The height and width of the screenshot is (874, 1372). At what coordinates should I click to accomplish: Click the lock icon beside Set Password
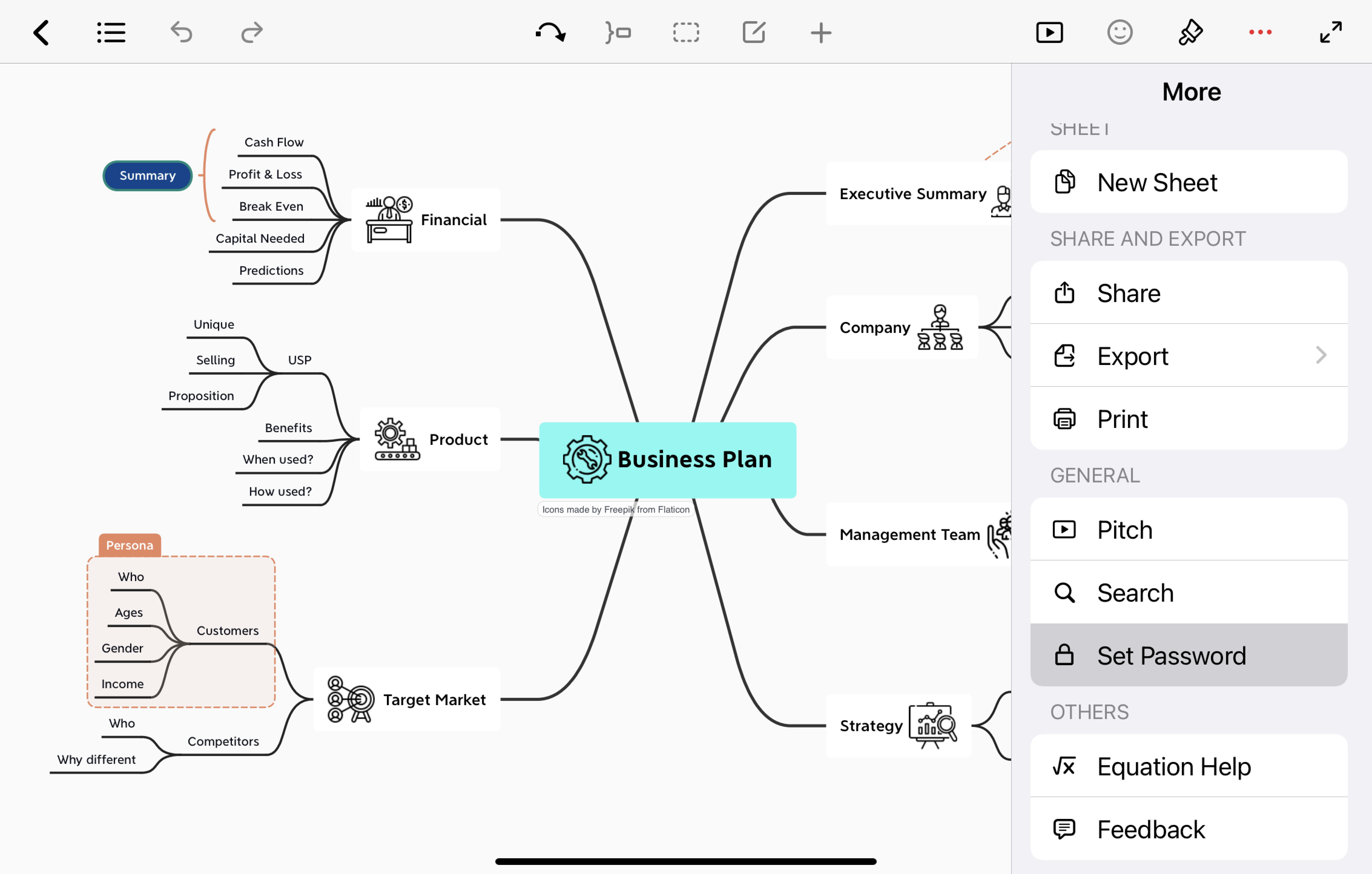point(1064,655)
